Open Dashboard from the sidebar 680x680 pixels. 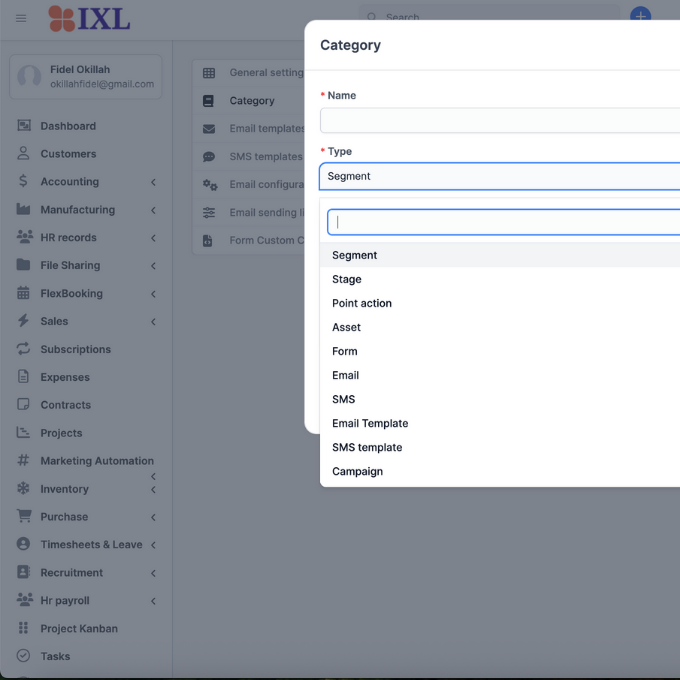68,126
